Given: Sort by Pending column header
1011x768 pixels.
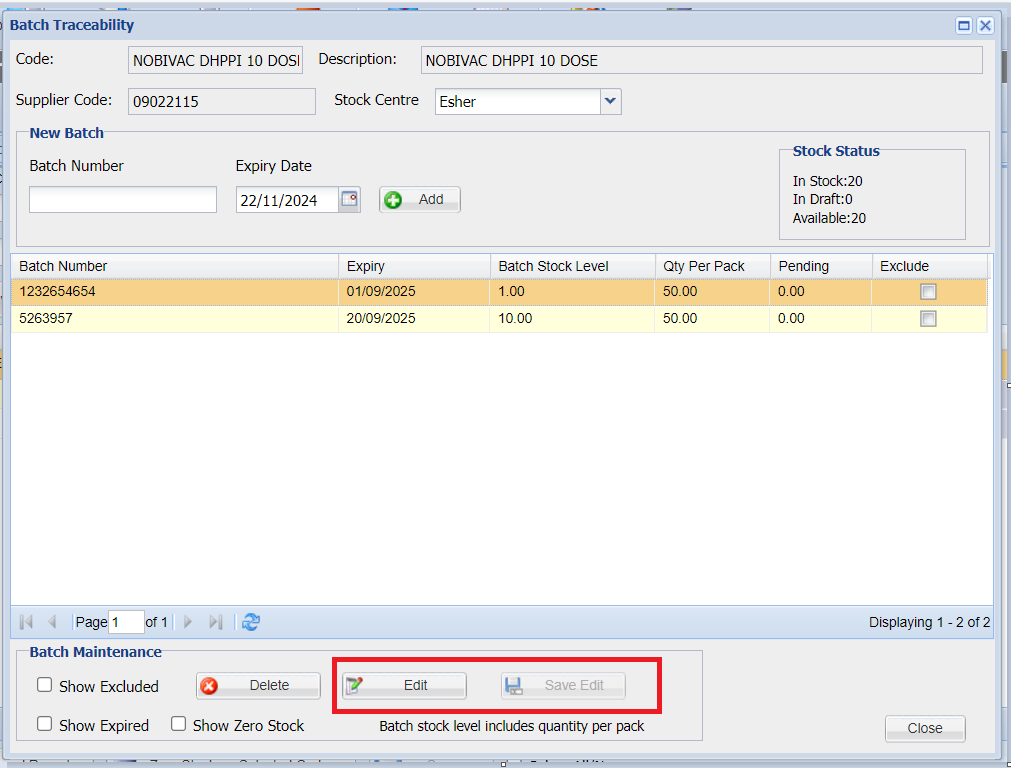Looking at the screenshot, I should tap(821, 266).
